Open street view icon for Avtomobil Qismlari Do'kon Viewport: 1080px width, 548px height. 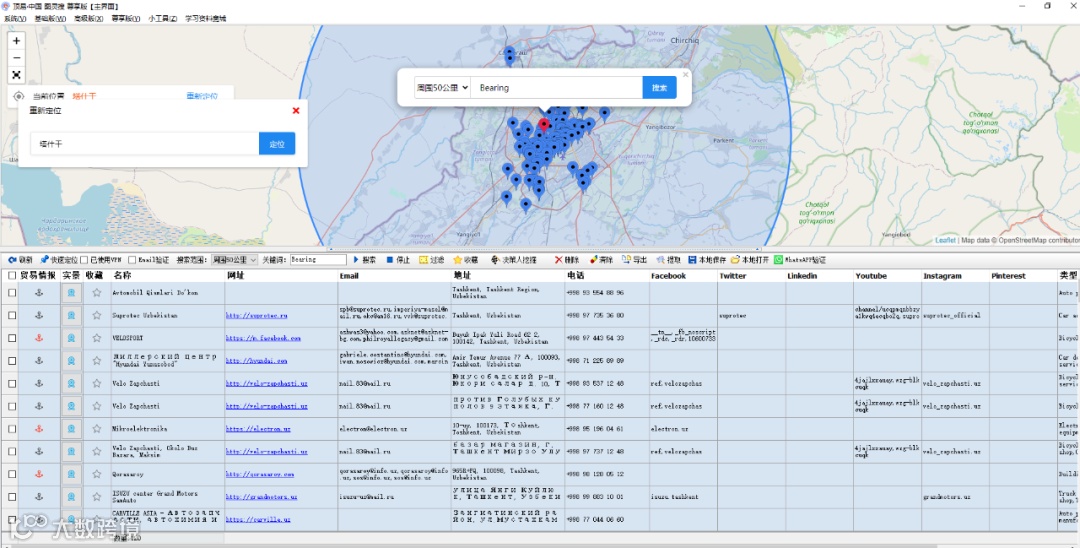click(x=71, y=293)
